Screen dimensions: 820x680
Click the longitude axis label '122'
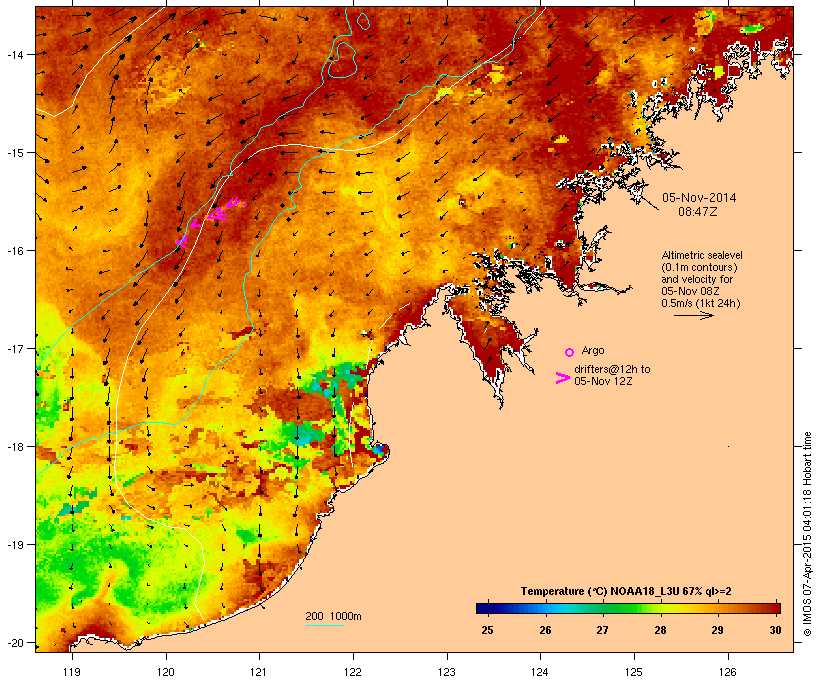[x=353, y=672]
